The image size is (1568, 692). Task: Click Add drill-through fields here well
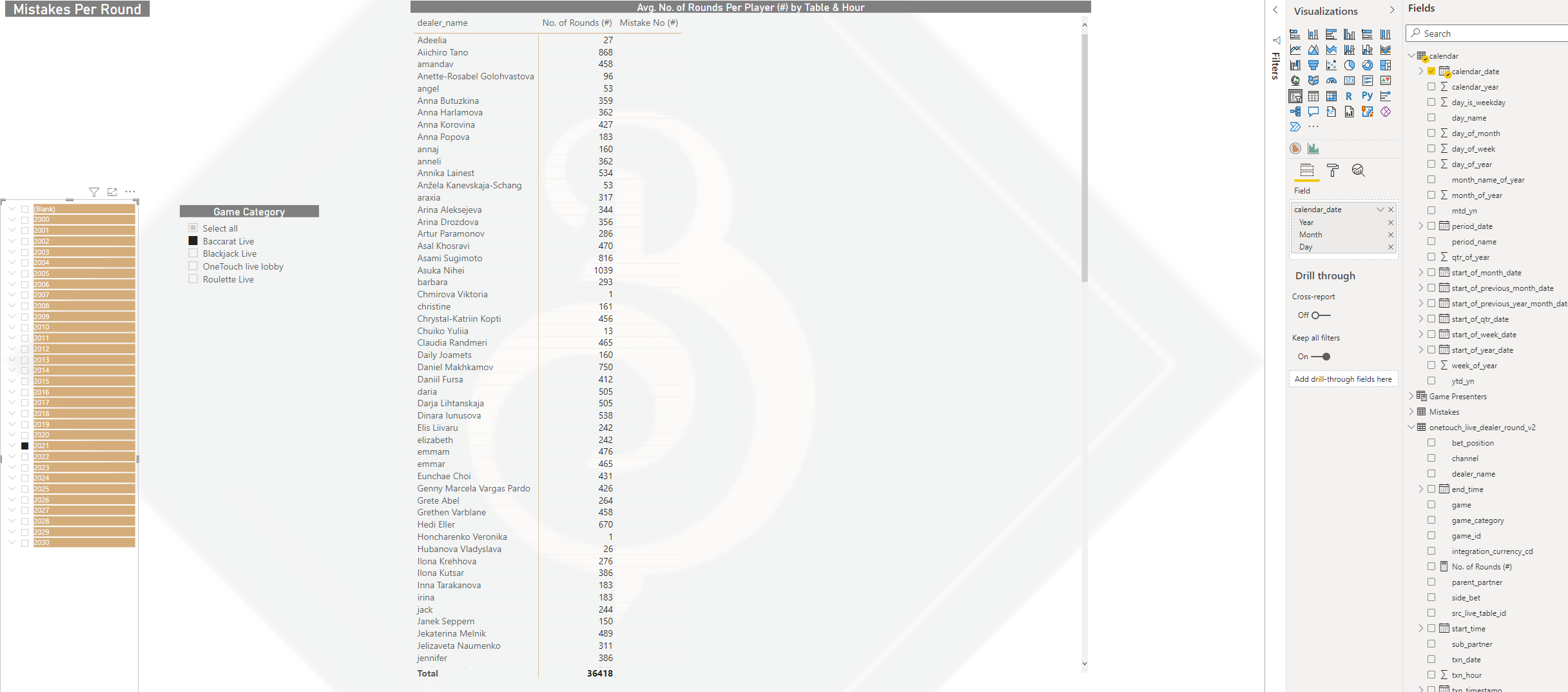coord(1343,379)
